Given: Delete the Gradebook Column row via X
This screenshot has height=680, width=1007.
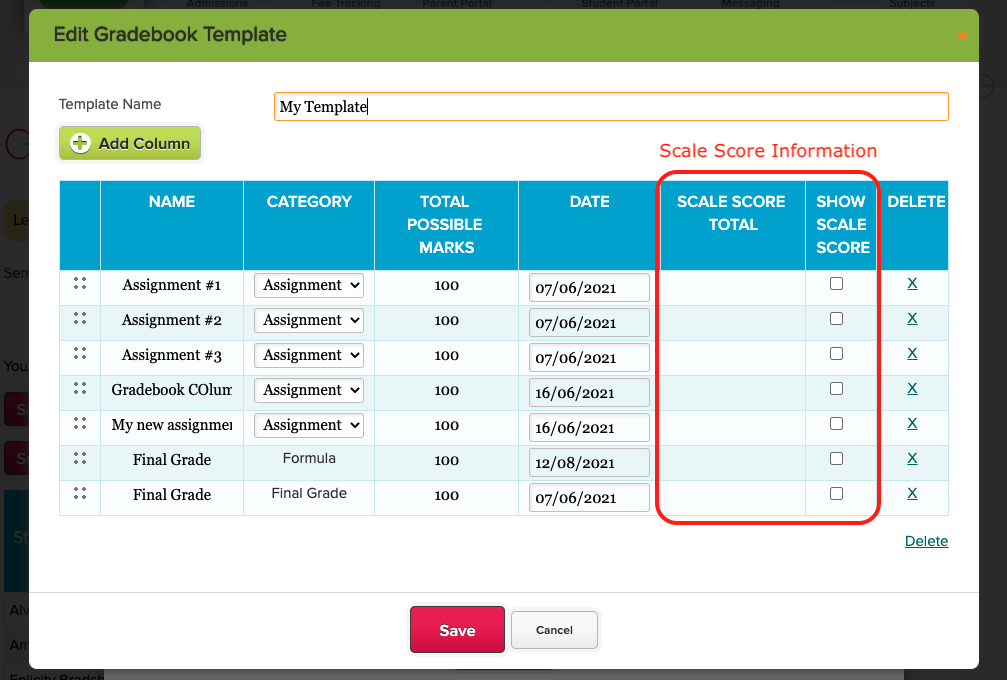Looking at the screenshot, I should coord(912,388).
